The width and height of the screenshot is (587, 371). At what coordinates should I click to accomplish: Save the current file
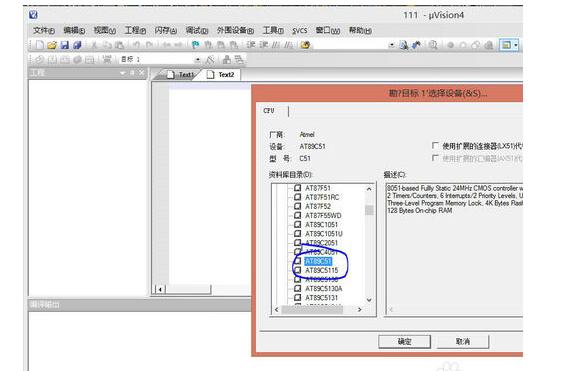(x=64, y=45)
